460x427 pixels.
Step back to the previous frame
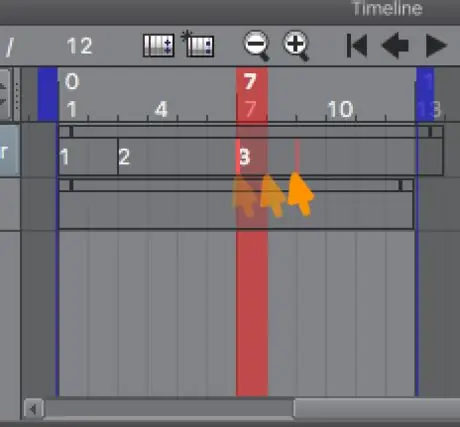coord(395,46)
